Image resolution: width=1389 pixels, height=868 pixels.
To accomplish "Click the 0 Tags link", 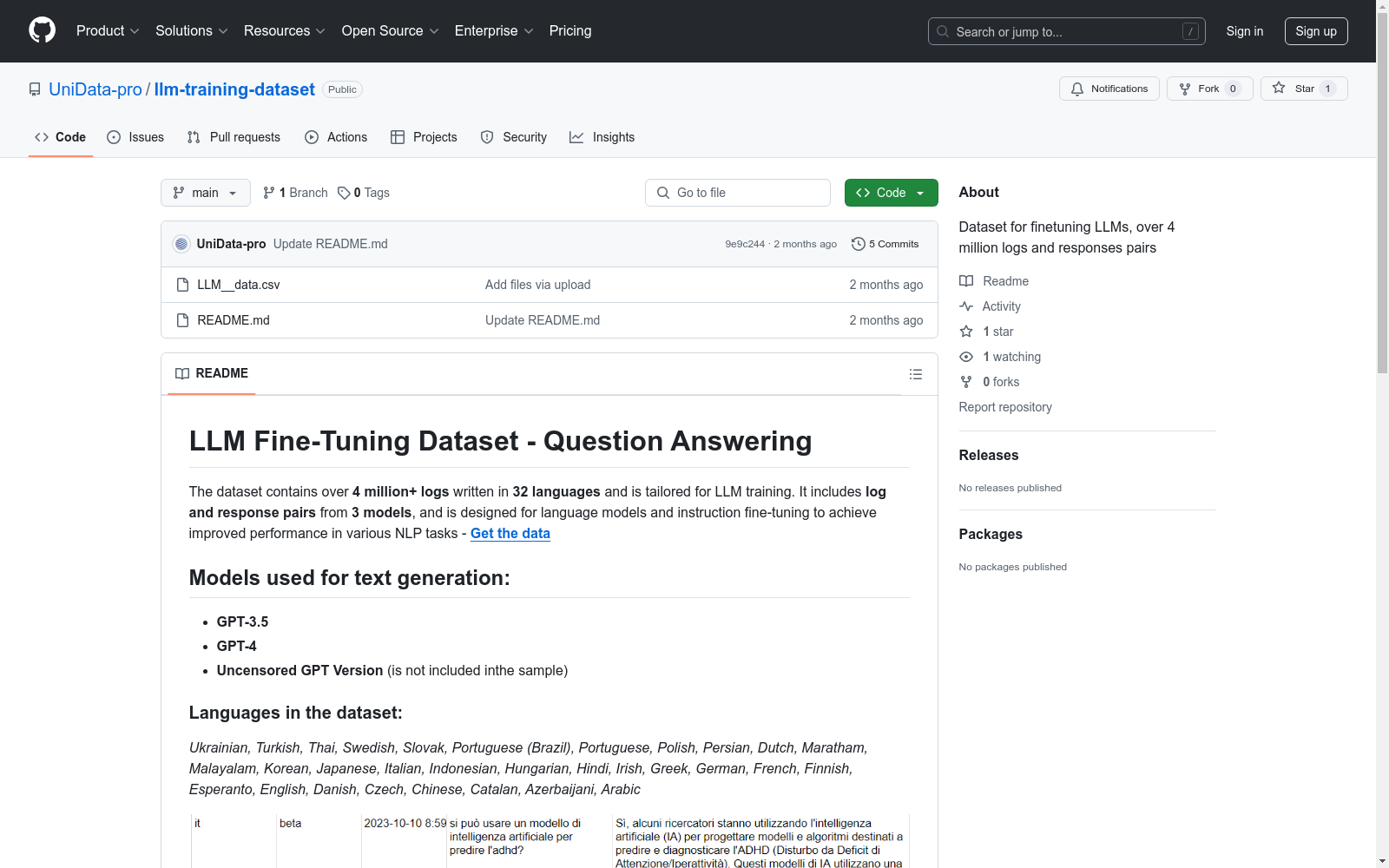I will click(x=364, y=193).
